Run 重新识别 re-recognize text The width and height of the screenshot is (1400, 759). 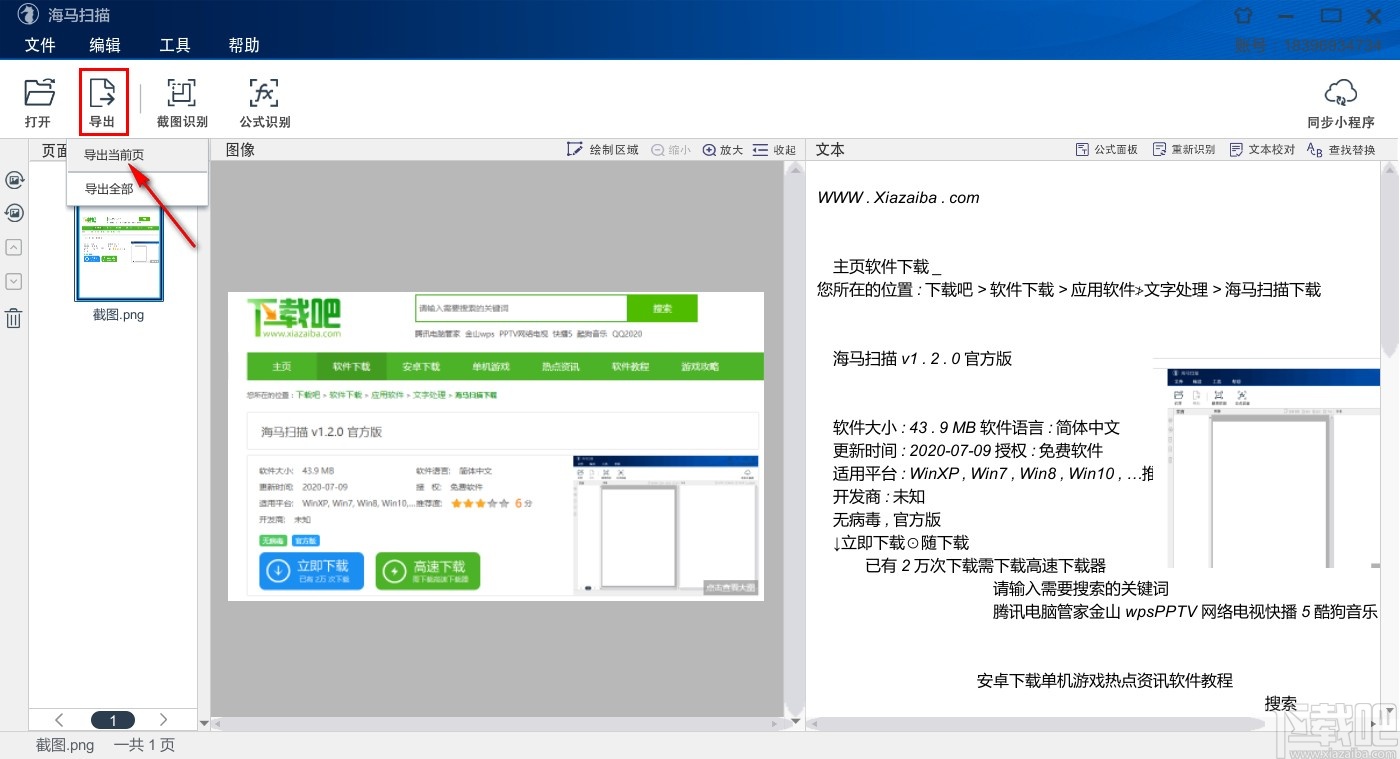[1184, 150]
